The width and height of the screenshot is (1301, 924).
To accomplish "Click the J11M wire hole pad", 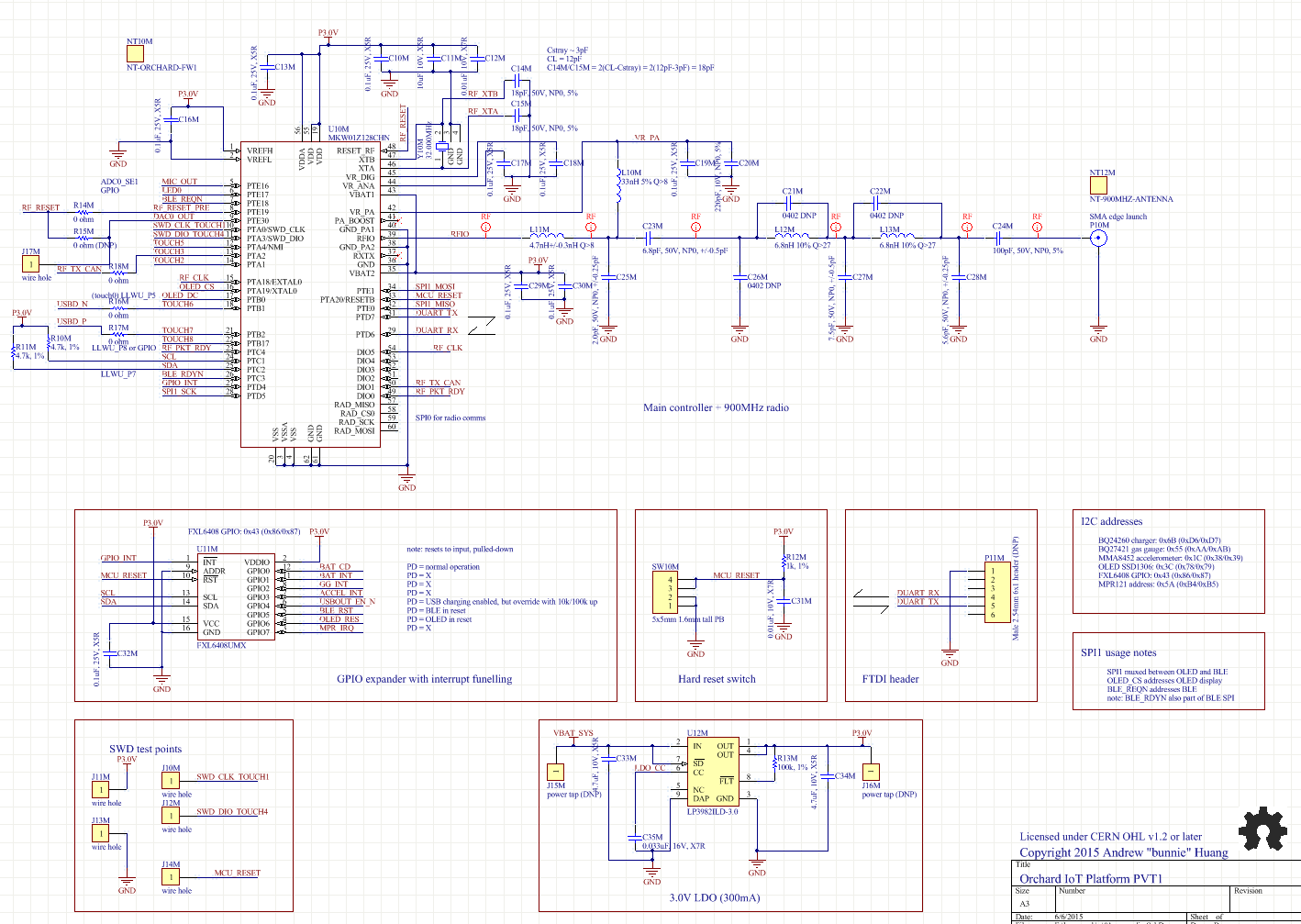I will pyautogui.click(x=101, y=790).
